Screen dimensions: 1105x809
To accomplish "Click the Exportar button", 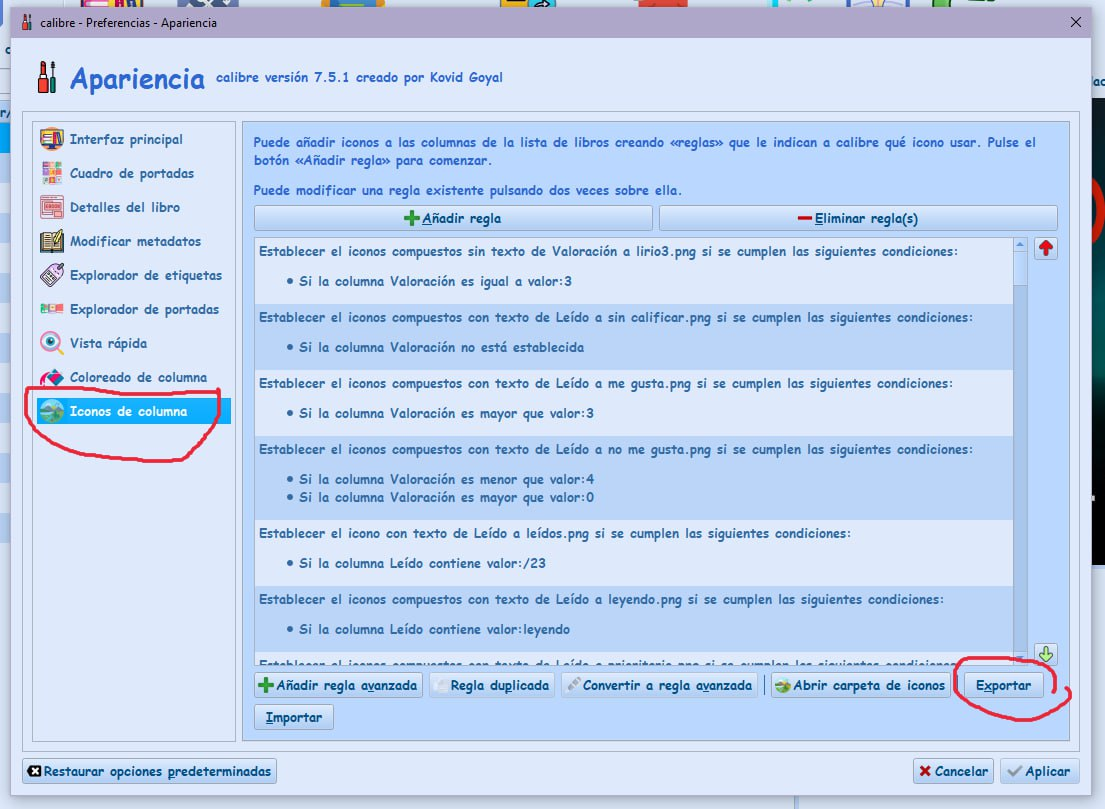I will click(x=1003, y=685).
